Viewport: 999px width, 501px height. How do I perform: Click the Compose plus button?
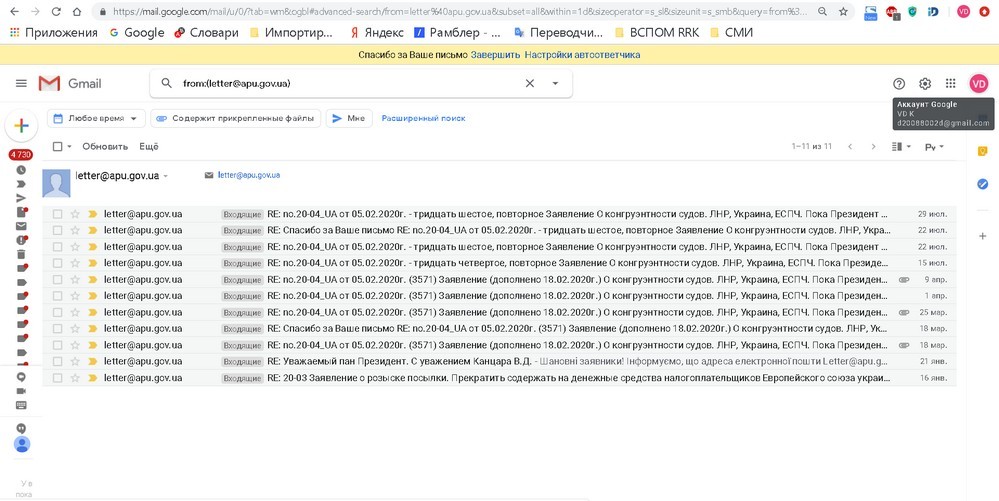click(21, 126)
